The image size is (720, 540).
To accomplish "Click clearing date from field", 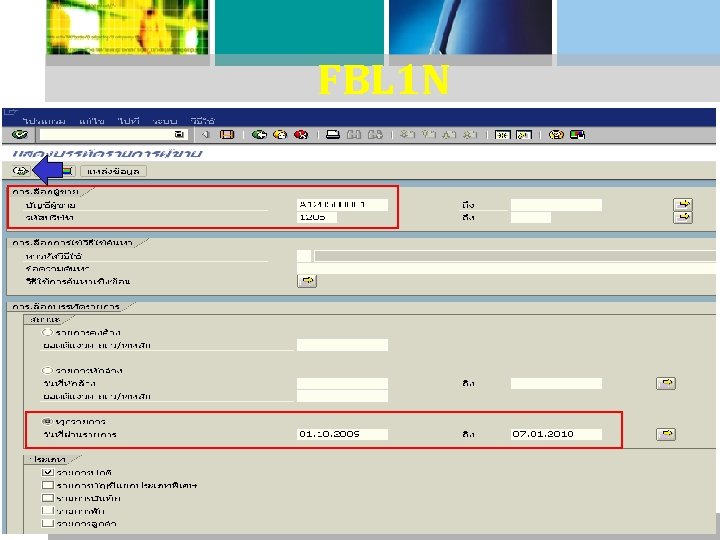I will click(342, 383).
